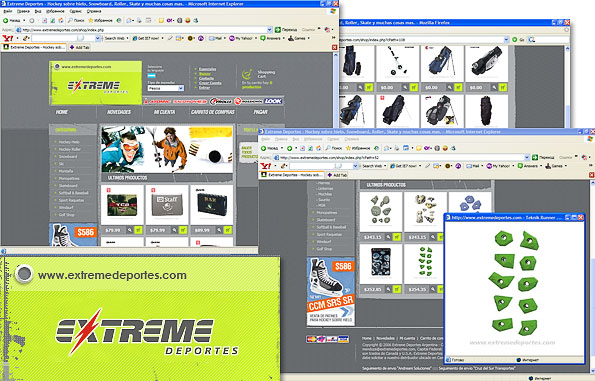Click Crear Cuenta link in site header

pyautogui.click(x=210, y=83)
